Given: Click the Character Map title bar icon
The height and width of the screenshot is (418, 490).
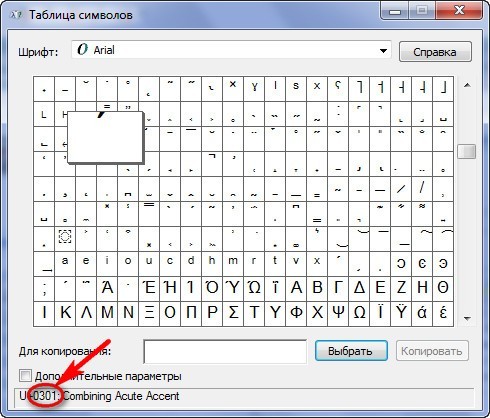Looking at the screenshot, I should pos(16,15).
